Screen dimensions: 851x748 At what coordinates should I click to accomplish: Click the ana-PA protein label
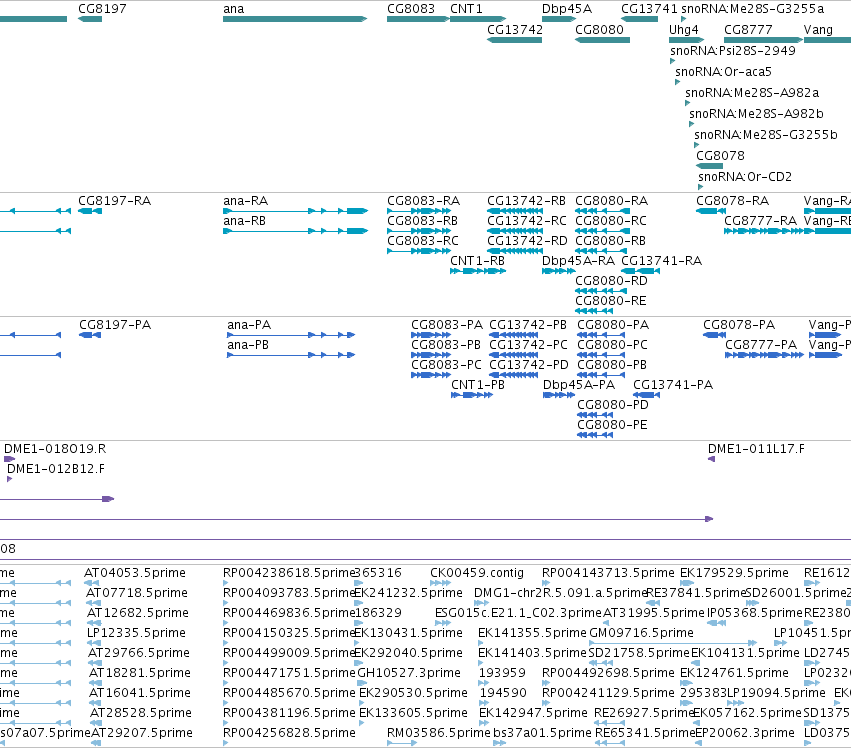249,325
